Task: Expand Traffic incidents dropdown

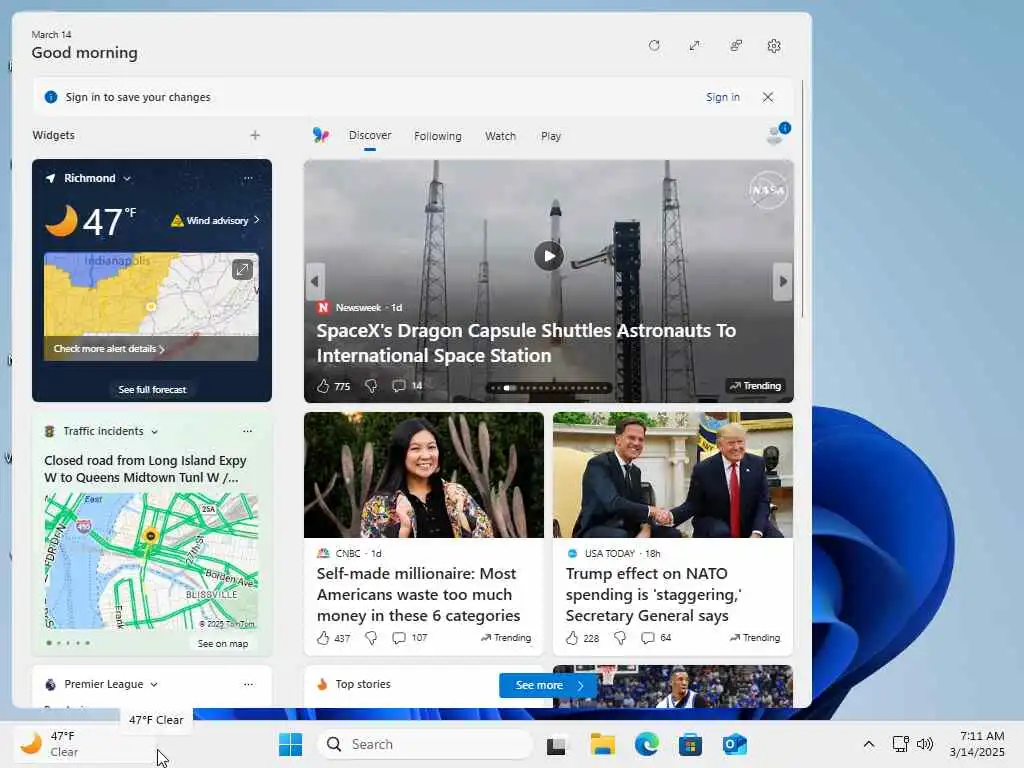Action: [x=154, y=432]
